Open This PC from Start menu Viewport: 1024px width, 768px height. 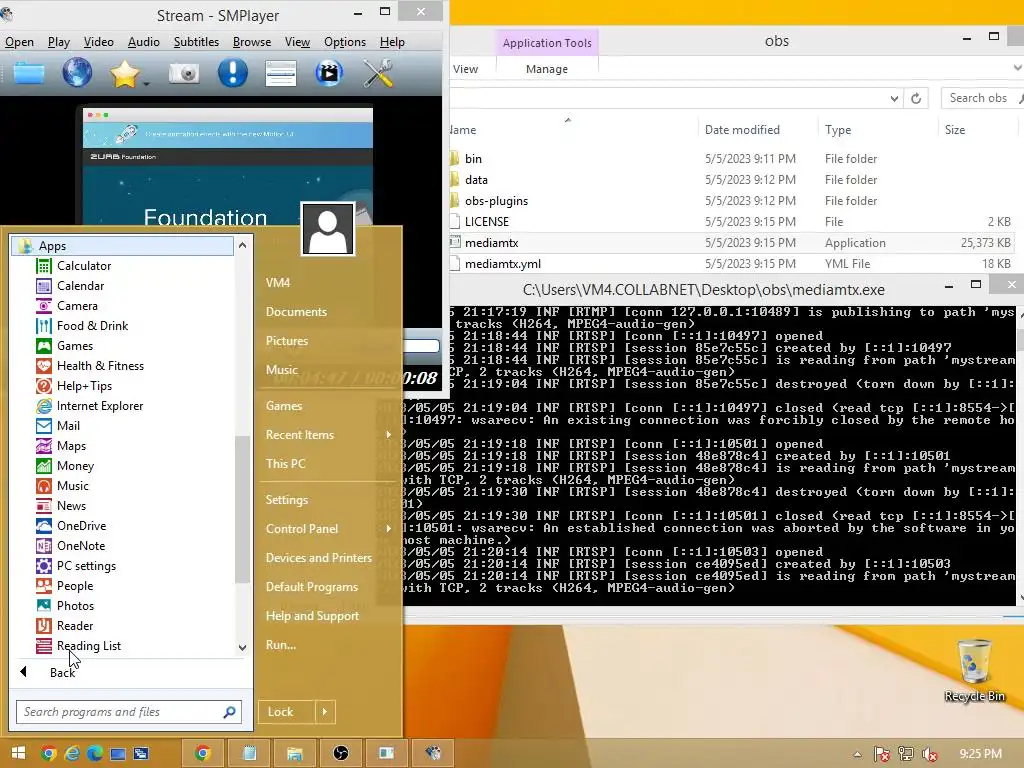[x=285, y=464]
